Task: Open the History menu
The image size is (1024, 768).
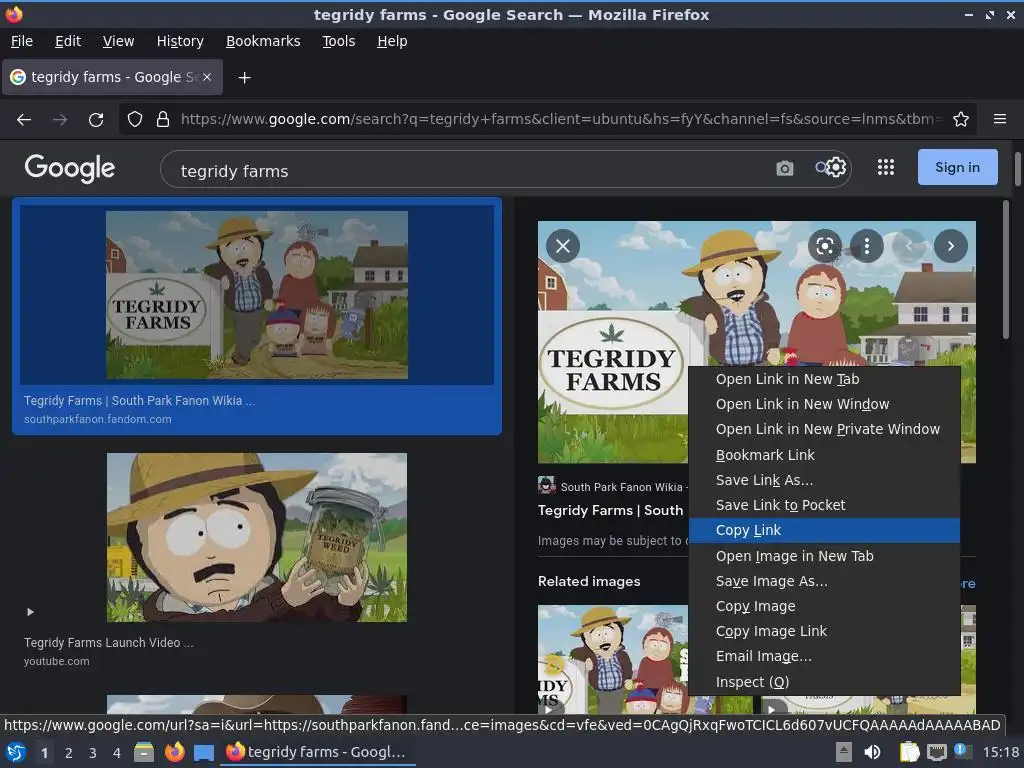Action: coord(180,41)
